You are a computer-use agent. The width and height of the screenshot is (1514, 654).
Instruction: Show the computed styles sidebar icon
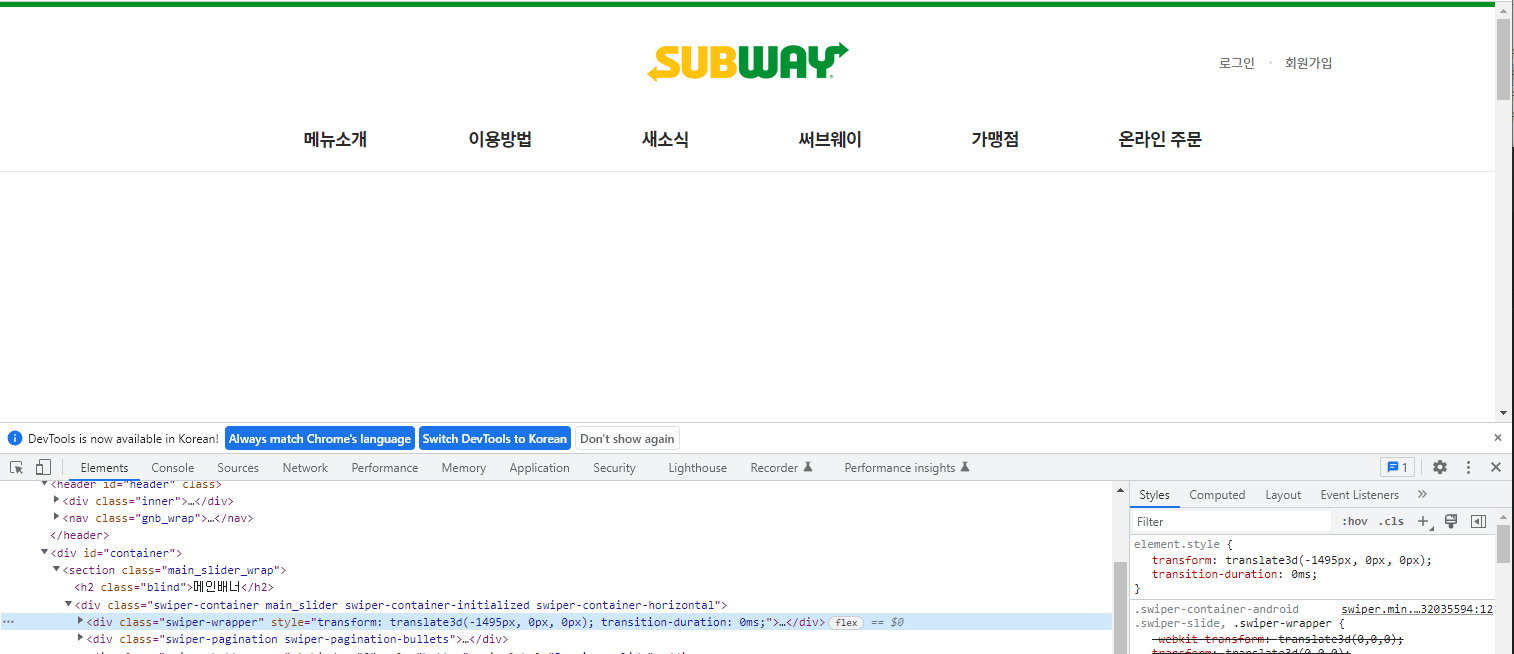tap(1479, 521)
